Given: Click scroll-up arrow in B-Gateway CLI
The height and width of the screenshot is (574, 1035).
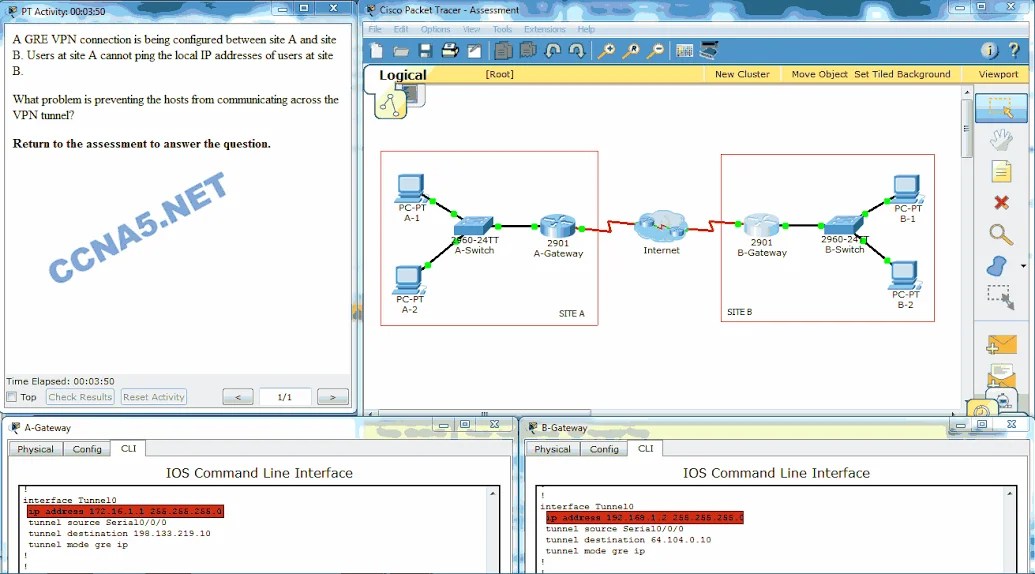Looking at the screenshot, I should (x=1009, y=494).
